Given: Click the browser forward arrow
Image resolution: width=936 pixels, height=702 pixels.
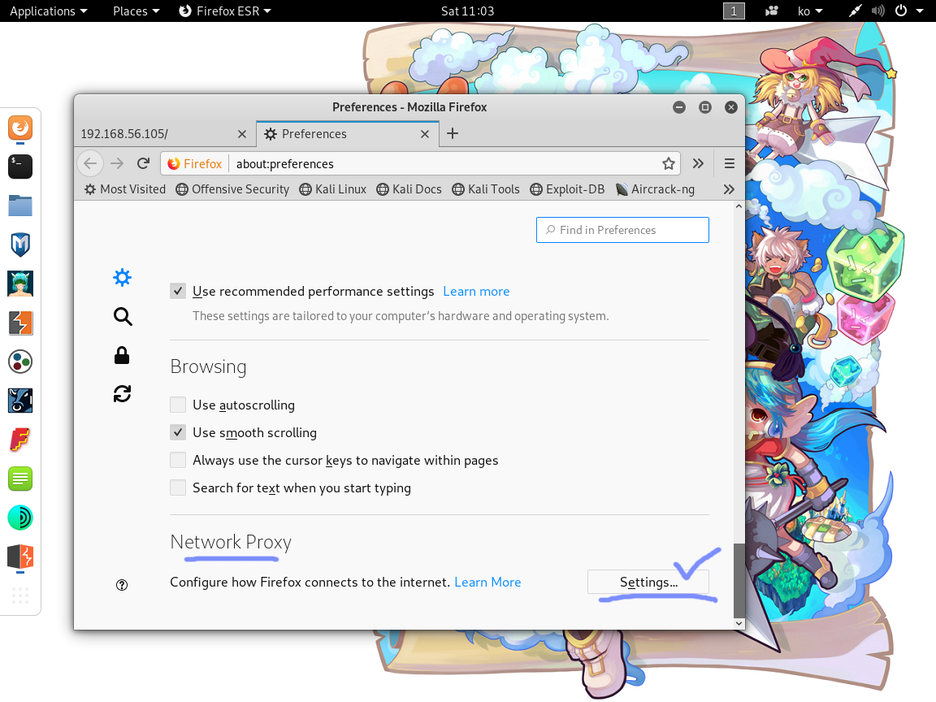Looking at the screenshot, I should [x=117, y=164].
